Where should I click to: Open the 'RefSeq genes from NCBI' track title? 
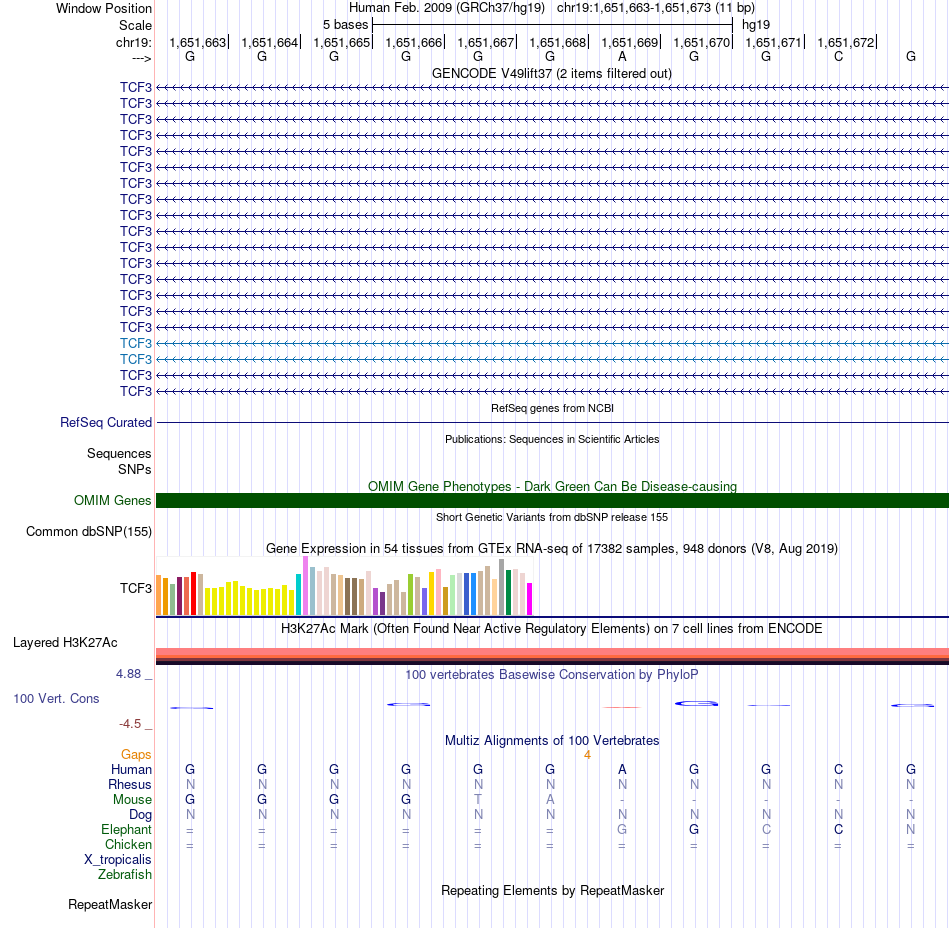pos(552,408)
